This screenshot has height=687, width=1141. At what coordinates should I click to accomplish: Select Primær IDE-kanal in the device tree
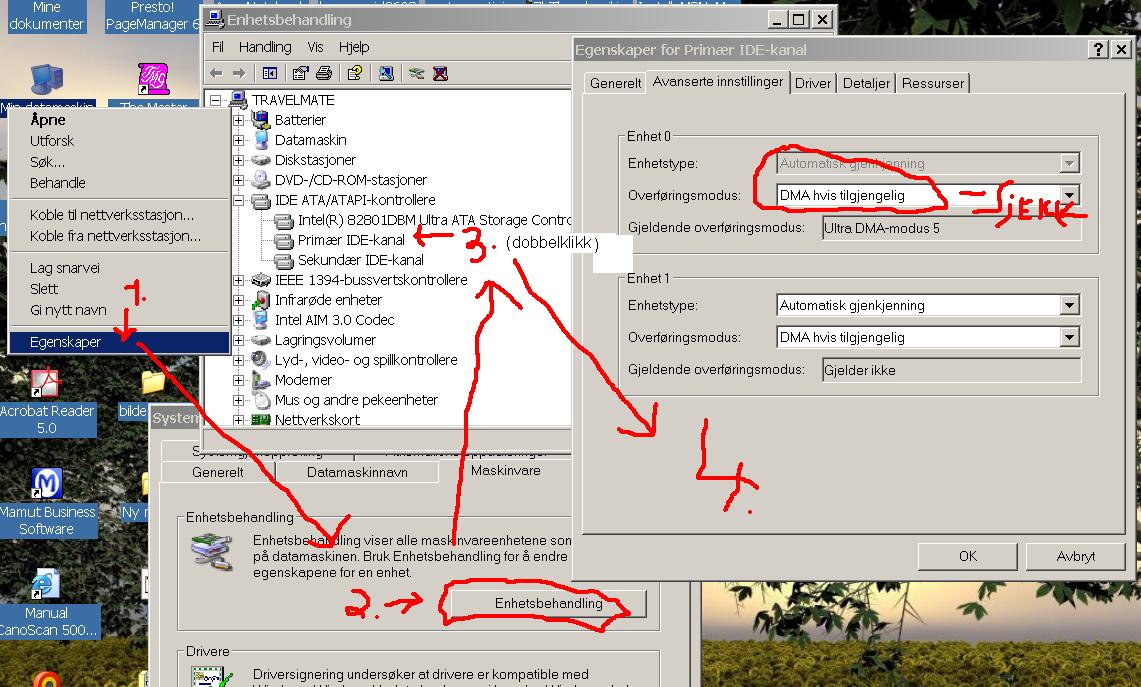point(351,240)
